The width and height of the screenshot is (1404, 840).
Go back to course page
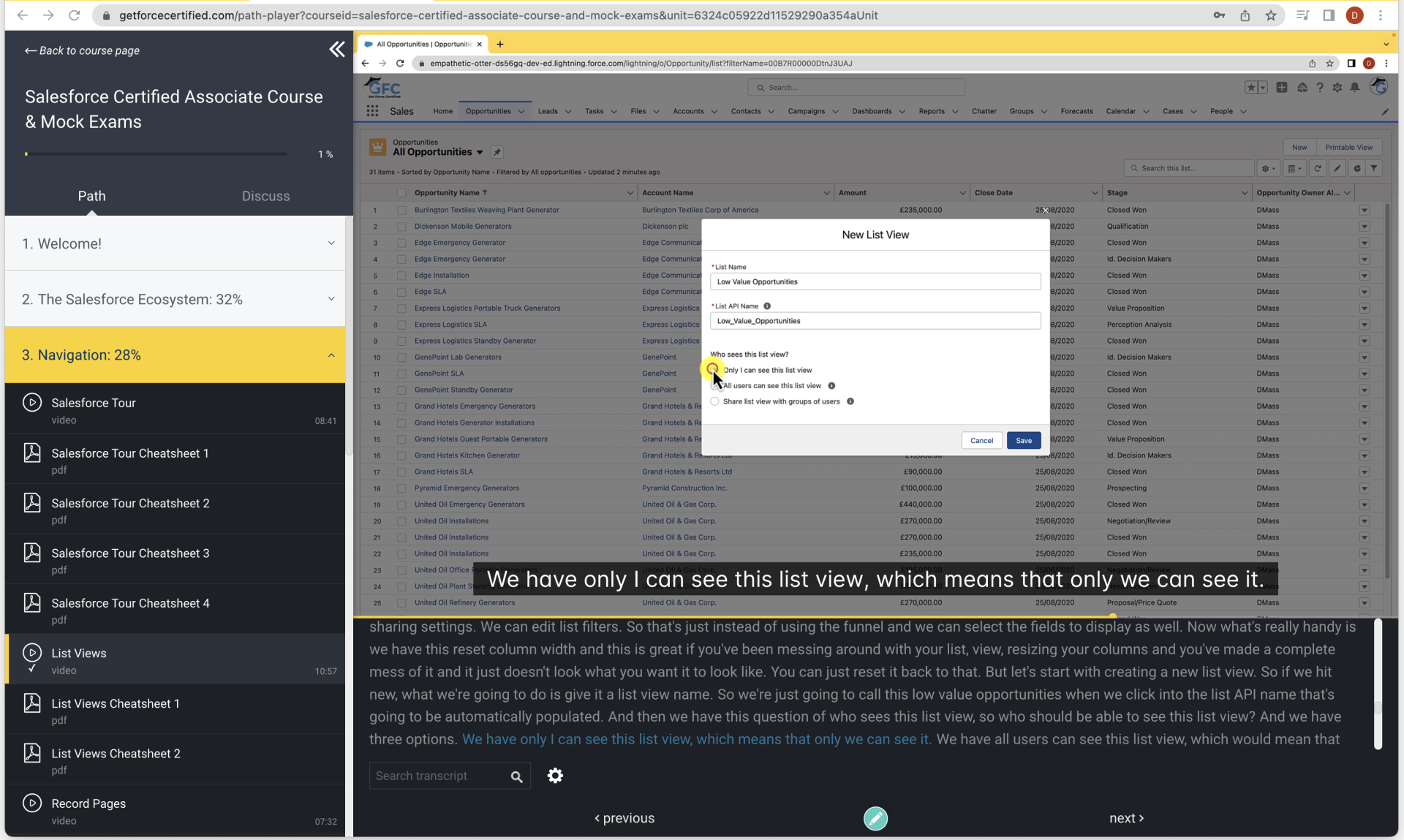(x=82, y=50)
